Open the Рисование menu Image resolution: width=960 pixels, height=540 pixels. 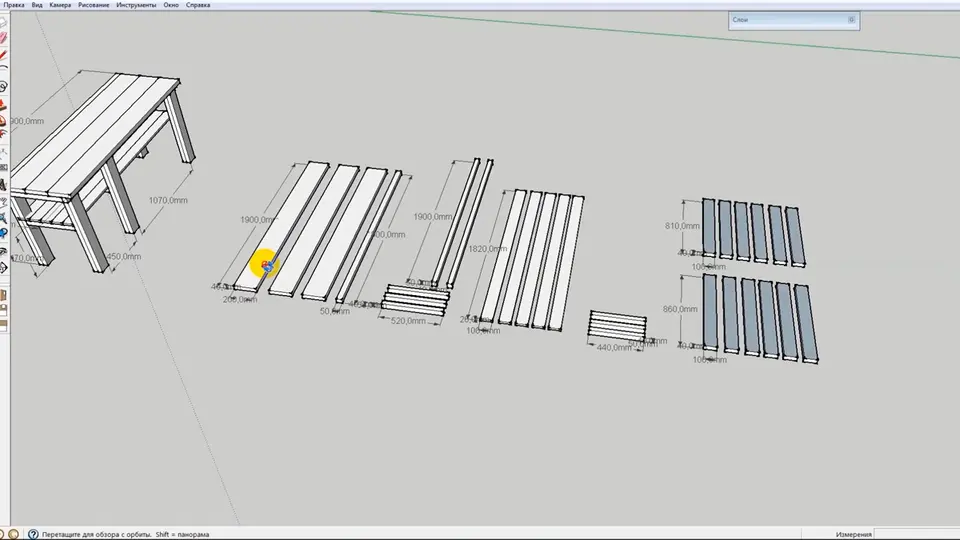(94, 5)
